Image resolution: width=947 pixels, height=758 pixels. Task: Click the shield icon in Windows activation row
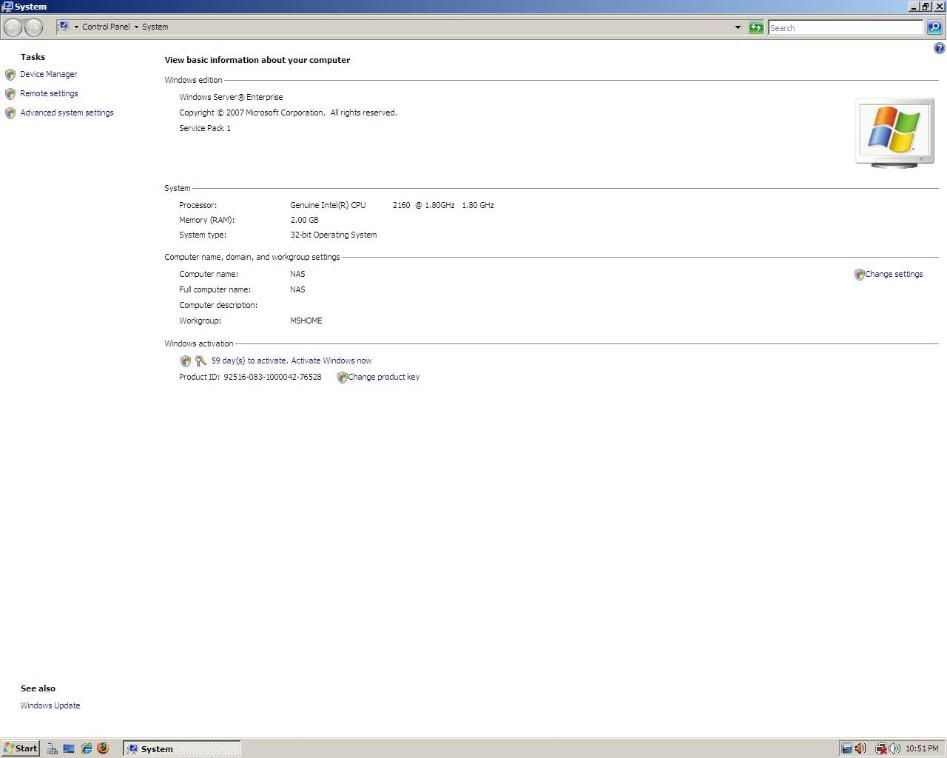(x=185, y=361)
